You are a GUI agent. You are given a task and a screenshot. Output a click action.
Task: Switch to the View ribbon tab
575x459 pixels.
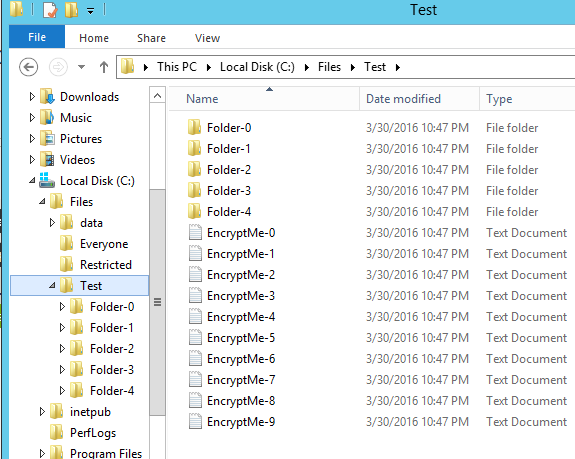tap(207, 38)
